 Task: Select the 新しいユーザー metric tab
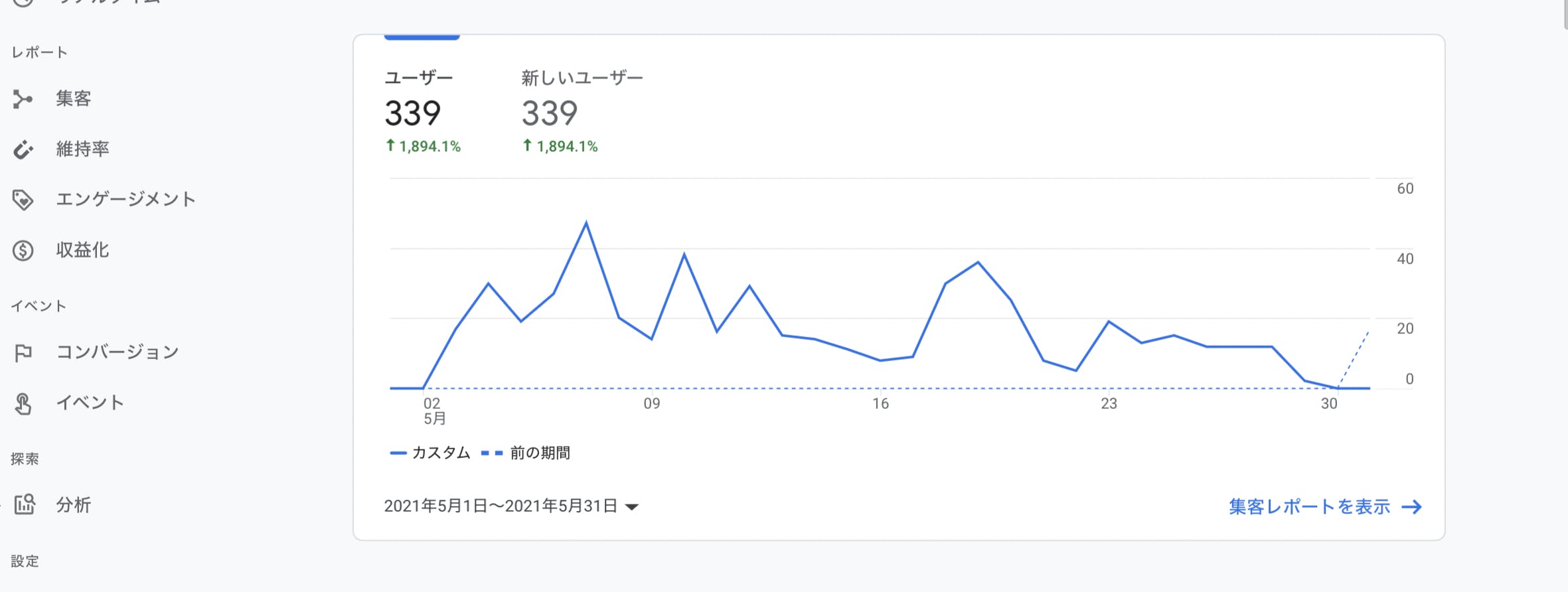click(x=582, y=110)
